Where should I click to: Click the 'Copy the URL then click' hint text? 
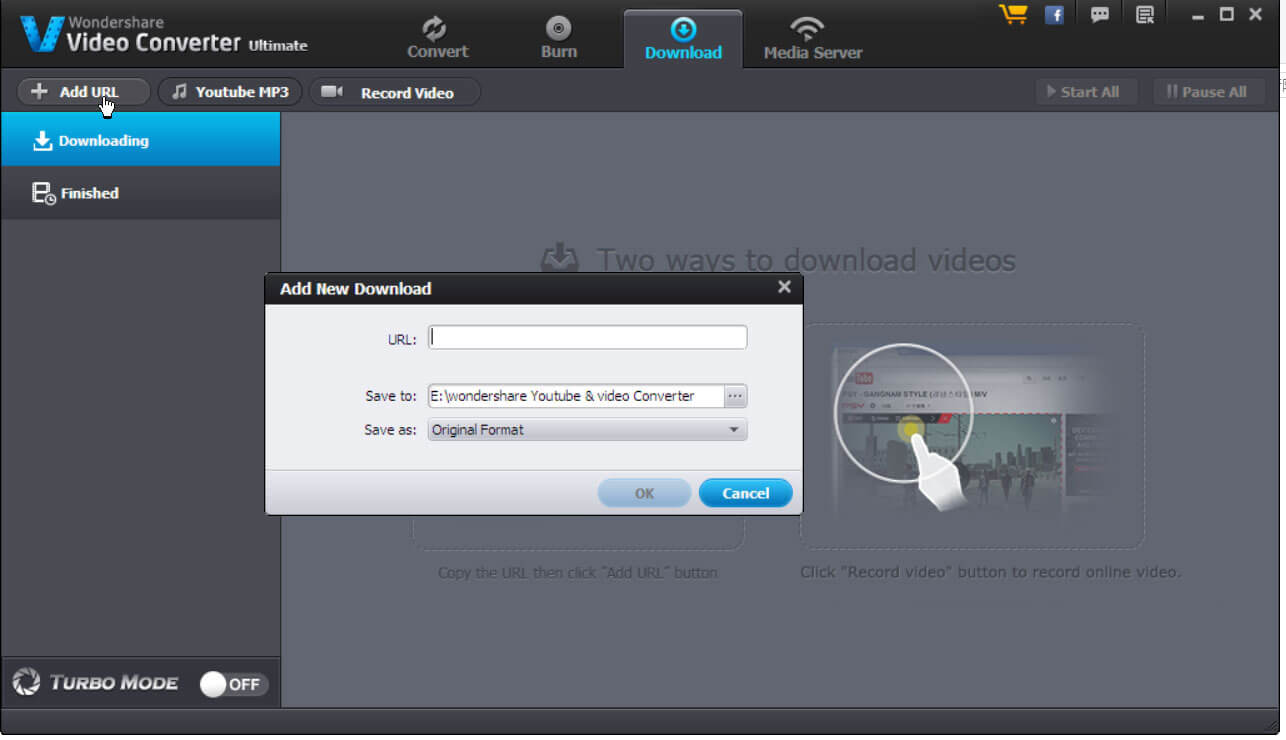578,573
